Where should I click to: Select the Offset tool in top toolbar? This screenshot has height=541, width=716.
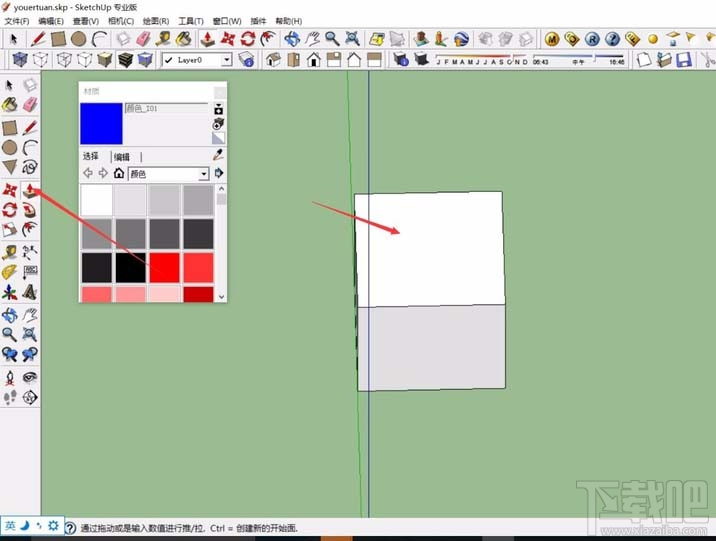(x=268, y=39)
